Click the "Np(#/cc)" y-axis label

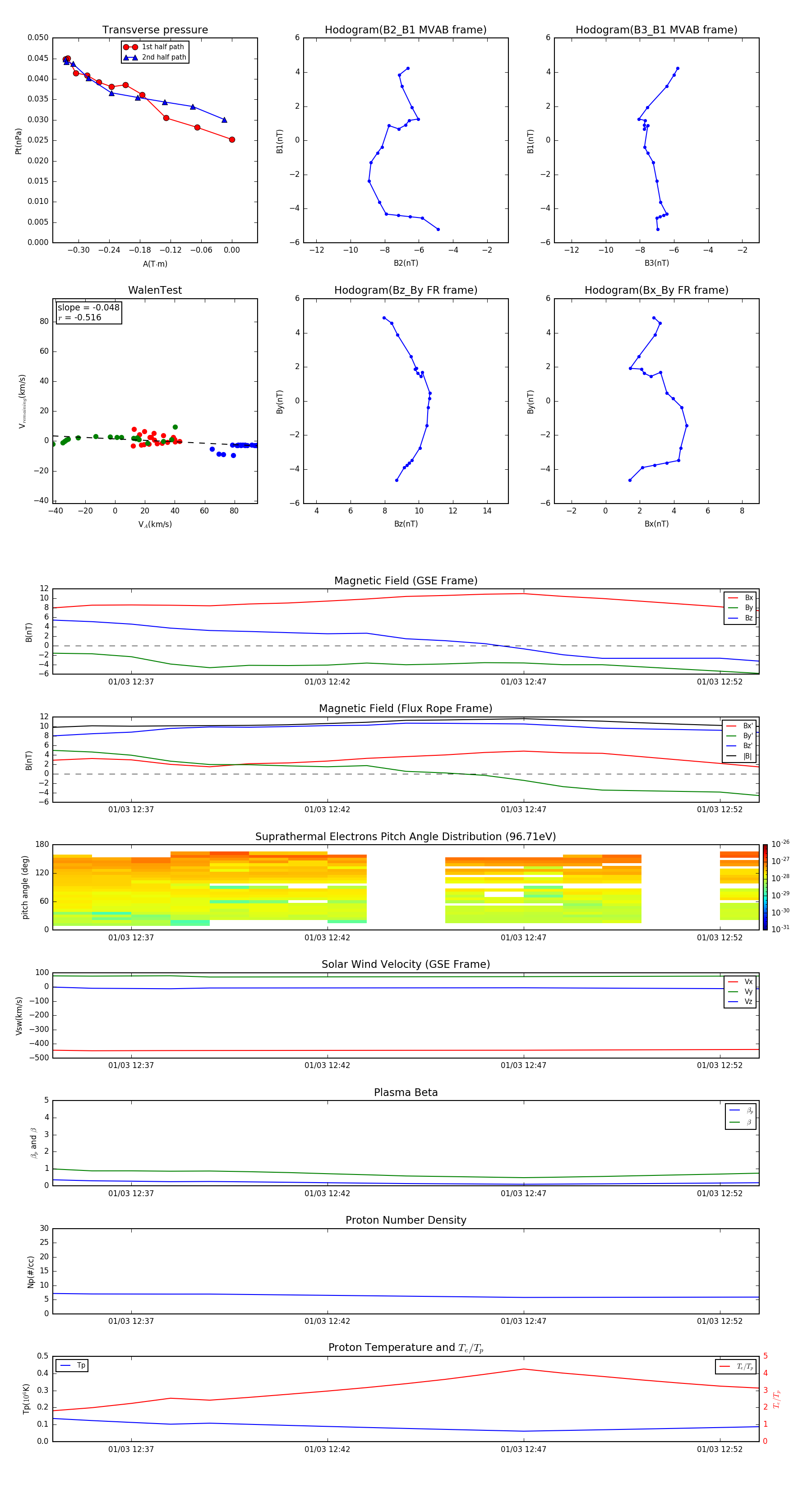[31, 1272]
